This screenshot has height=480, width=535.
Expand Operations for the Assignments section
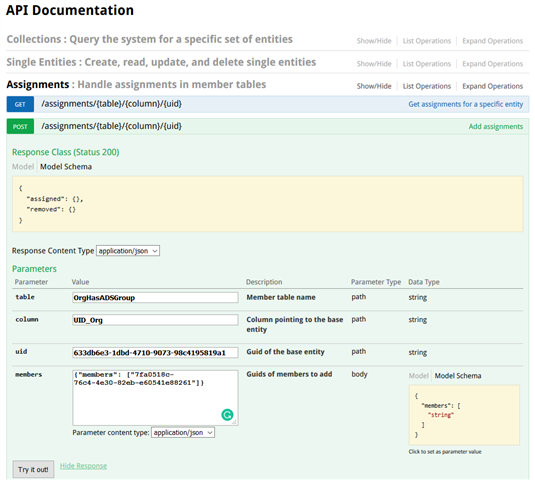(x=492, y=86)
